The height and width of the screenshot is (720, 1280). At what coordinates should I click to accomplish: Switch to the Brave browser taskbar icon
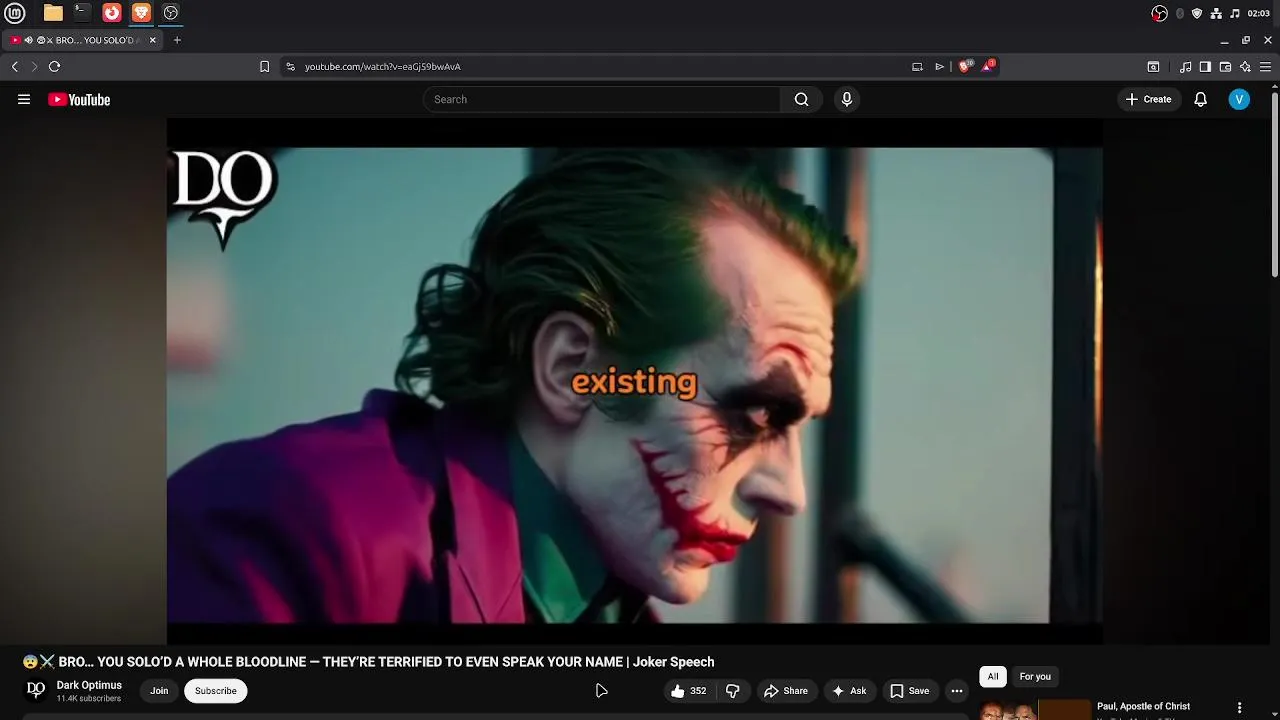pos(141,13)
